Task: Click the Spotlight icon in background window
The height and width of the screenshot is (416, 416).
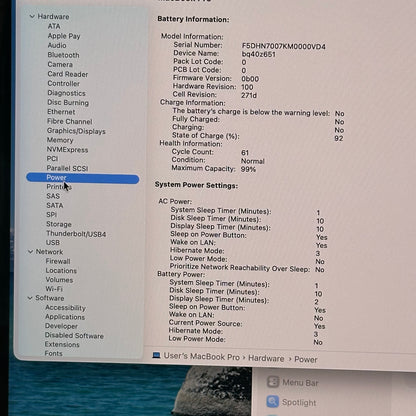Action: click(x=272, y=401)
